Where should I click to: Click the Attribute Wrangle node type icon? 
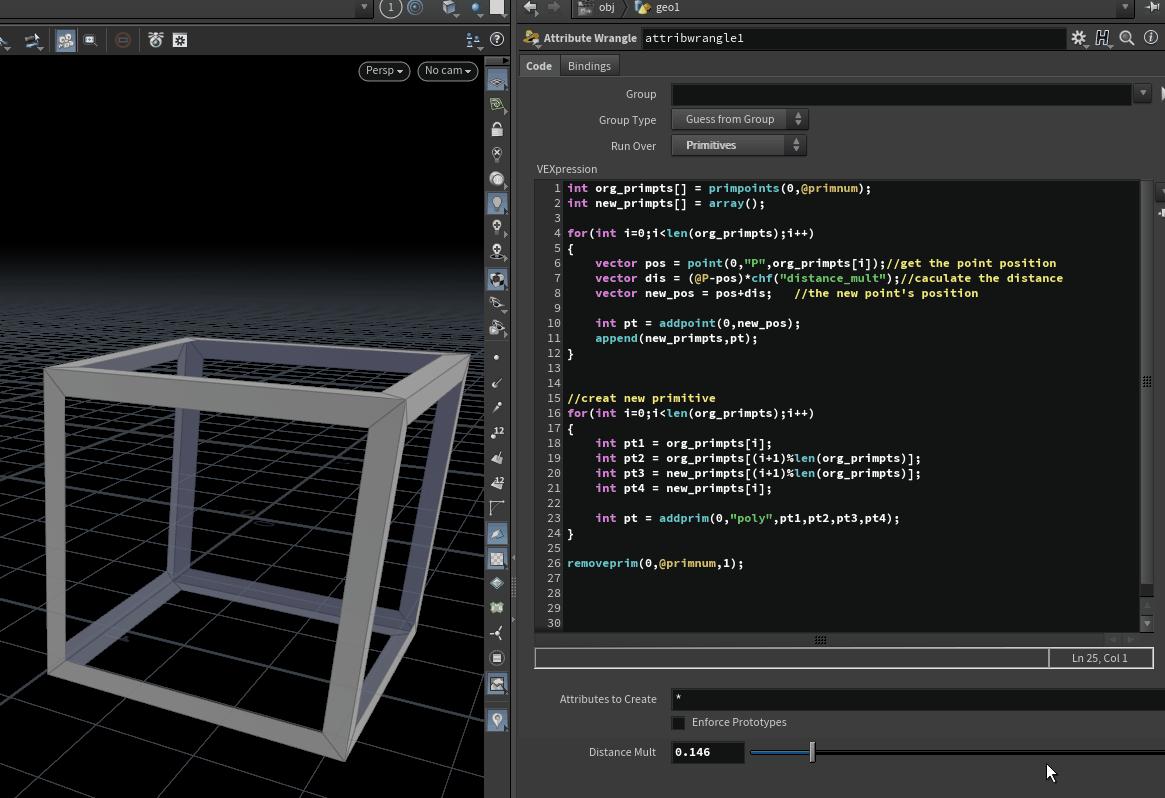pyautogui.click(x=532, y=38)
